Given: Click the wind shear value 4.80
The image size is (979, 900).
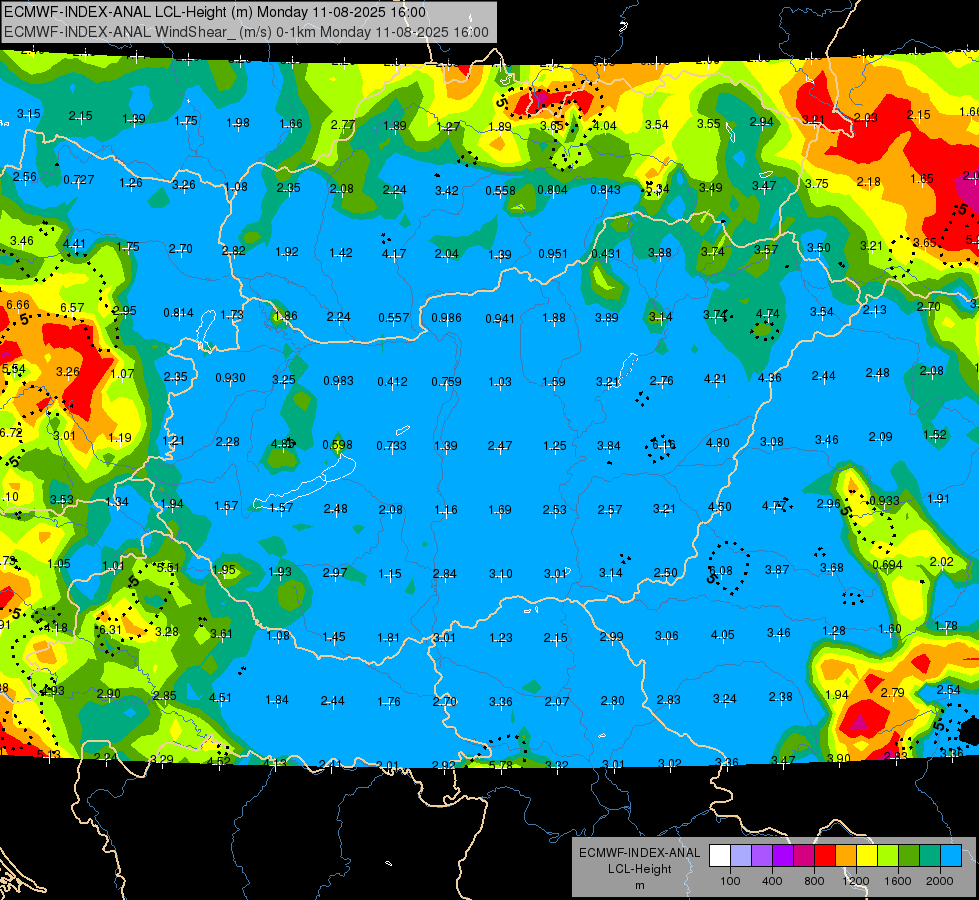Looking at the screenshot, I should 717,443.
